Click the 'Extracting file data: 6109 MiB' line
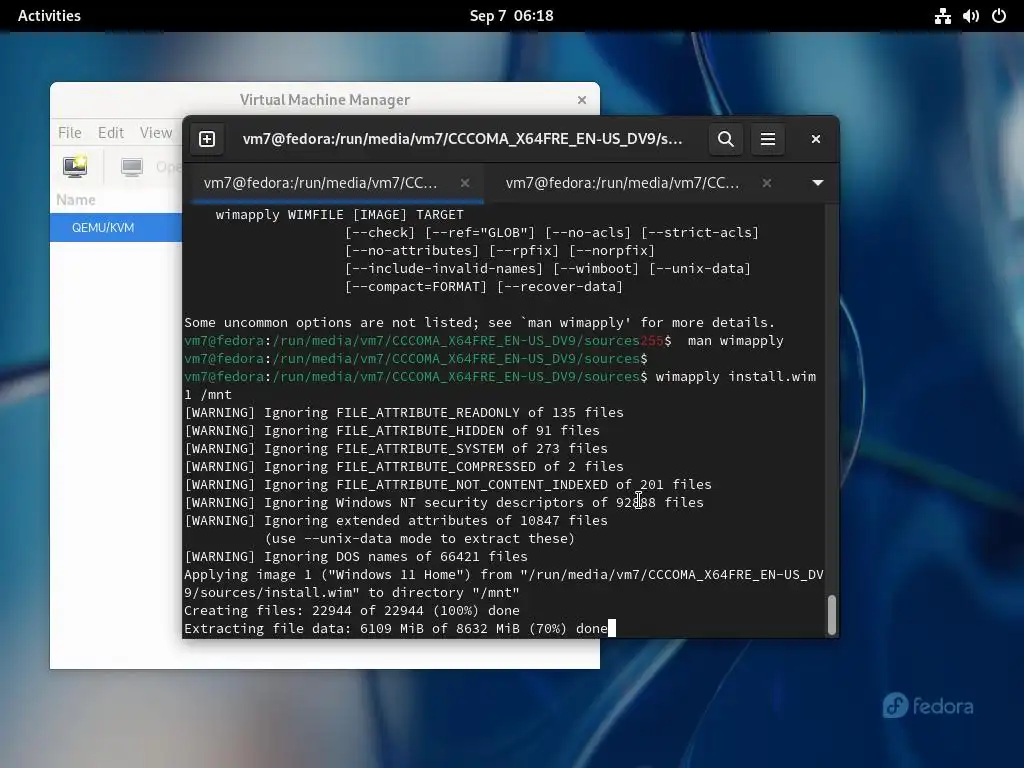Viewport: 1024px width, 768px height. pyautogui.click(x=396, y=629)
